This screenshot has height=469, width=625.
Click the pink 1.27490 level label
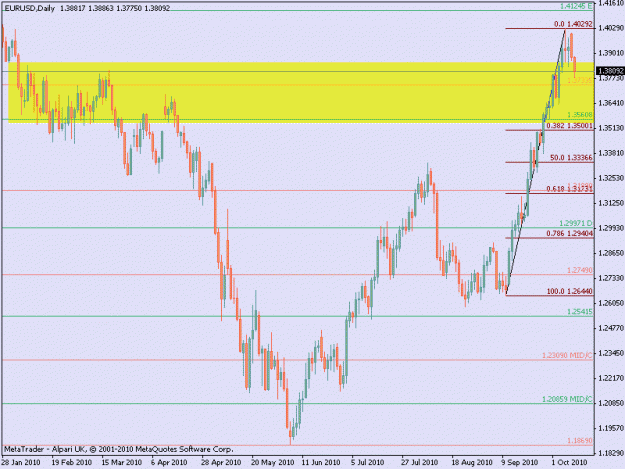click(x=580, y=270)
